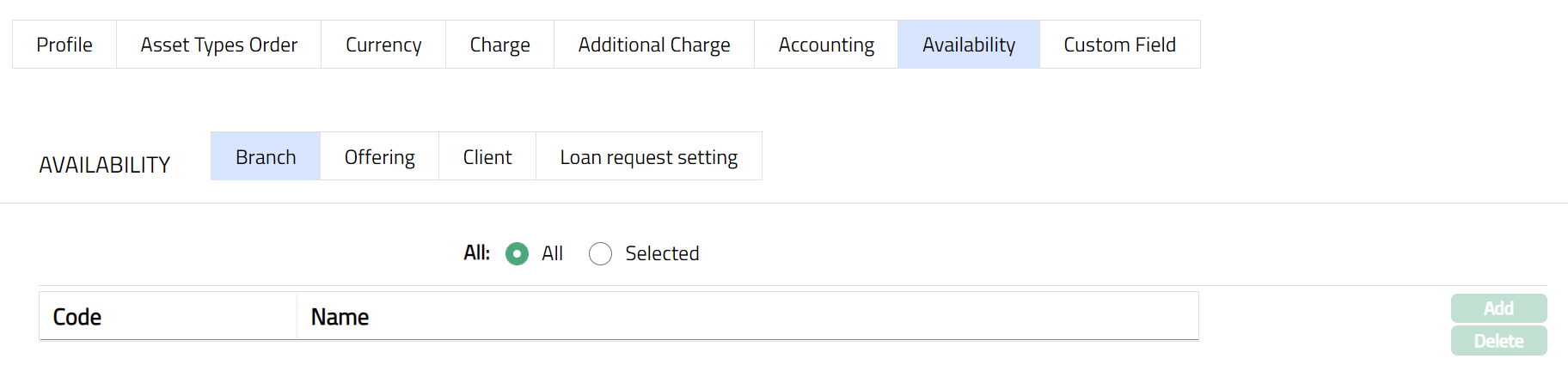1568x383 pixels.
Task: Select the Branch availability sub-tab
Action: pyautogui.click(x=266, y=157)
